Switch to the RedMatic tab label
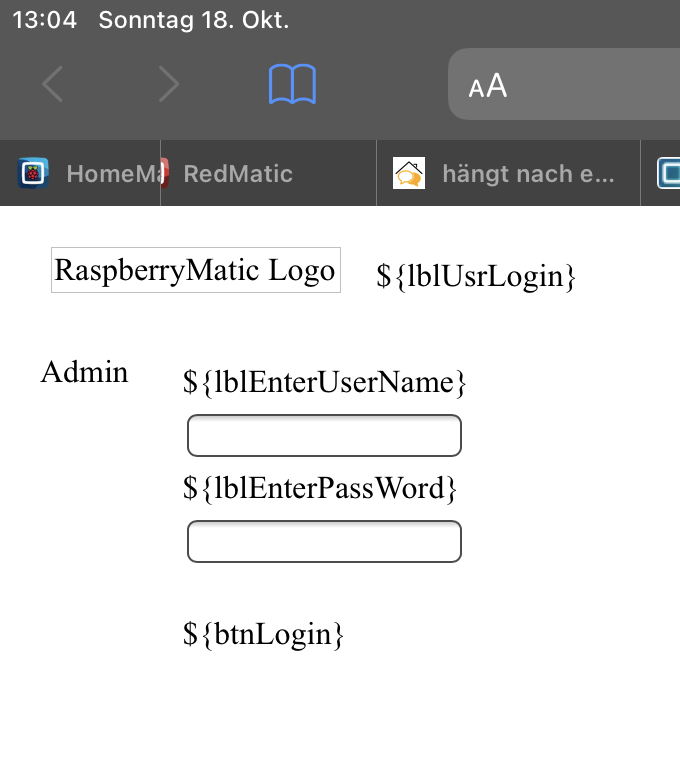Screen dimensions: 680x782 pos(238,174)
